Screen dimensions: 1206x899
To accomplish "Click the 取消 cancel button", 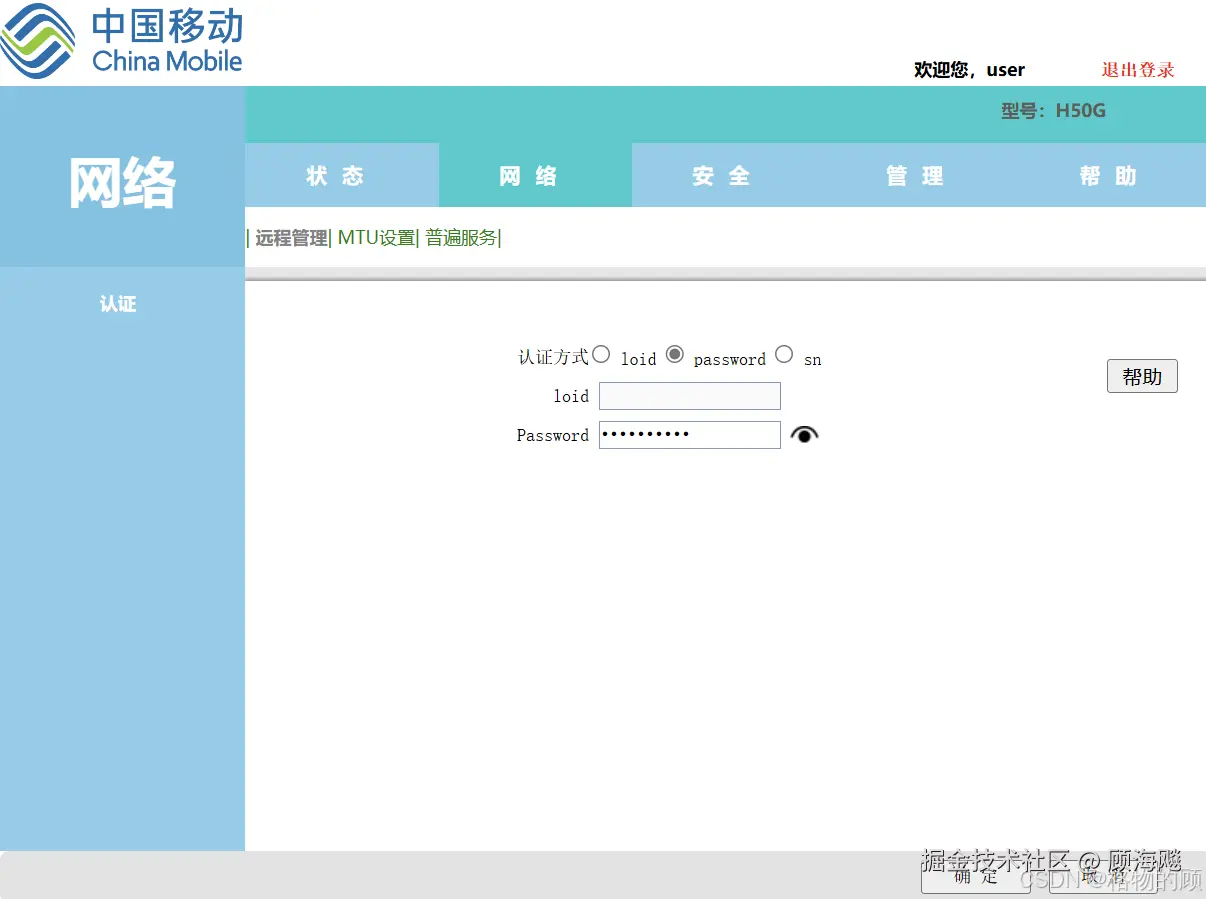I will (1102, 877).
